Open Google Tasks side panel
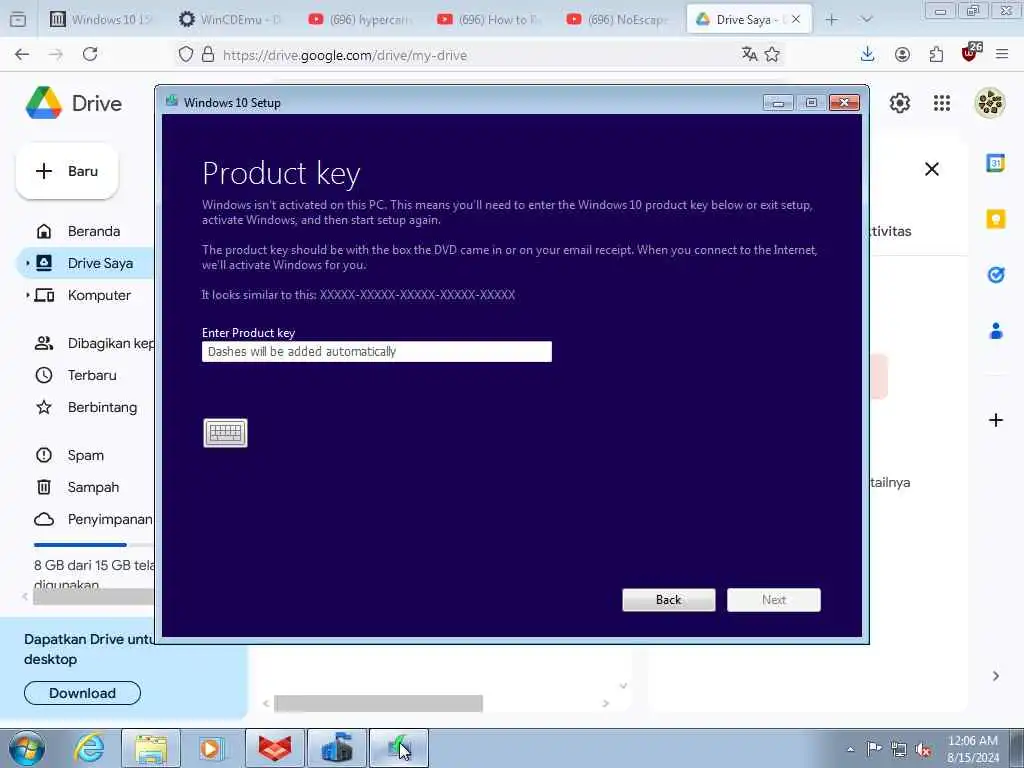1024x768 pixels. pos(995,275)
